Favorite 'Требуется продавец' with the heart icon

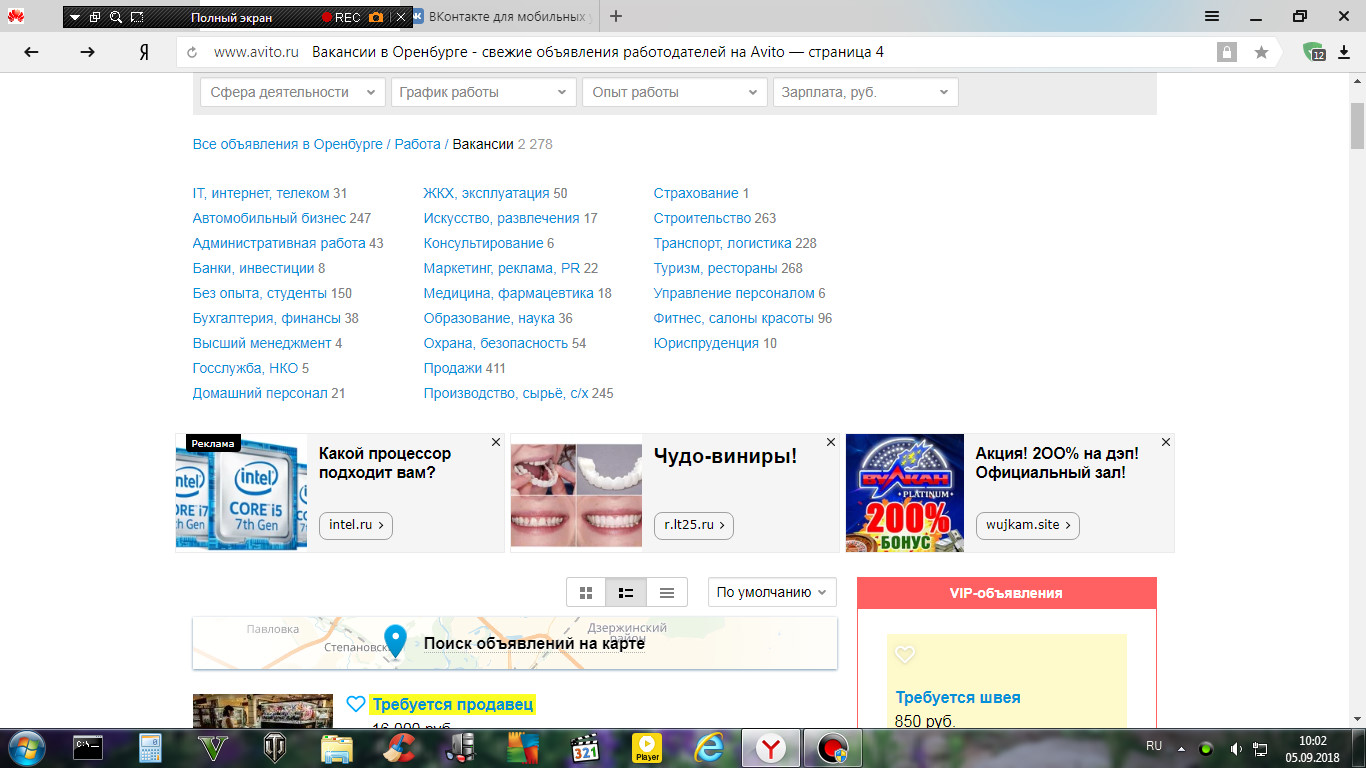[x=354, y=703]
